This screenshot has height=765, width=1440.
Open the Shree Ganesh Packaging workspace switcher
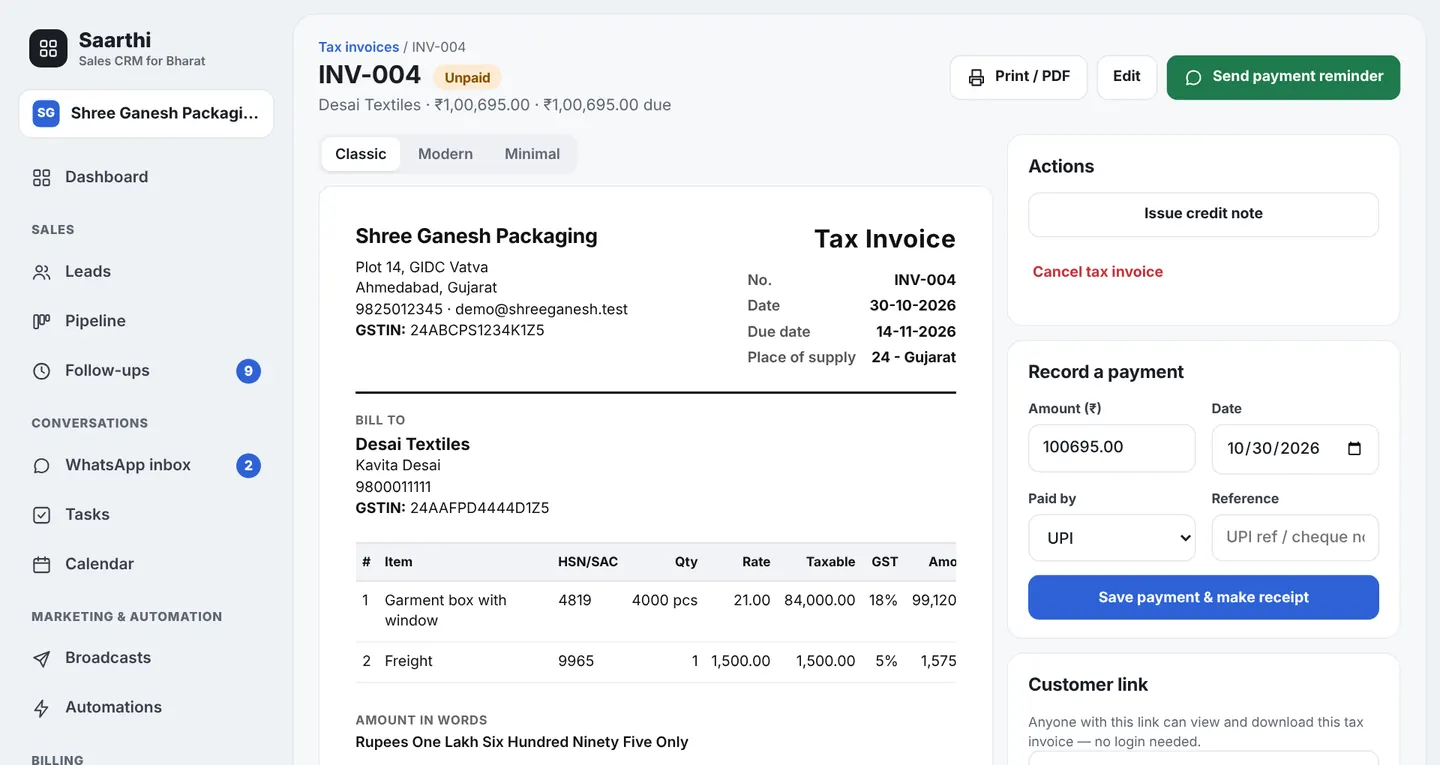(x=146, y=113)
